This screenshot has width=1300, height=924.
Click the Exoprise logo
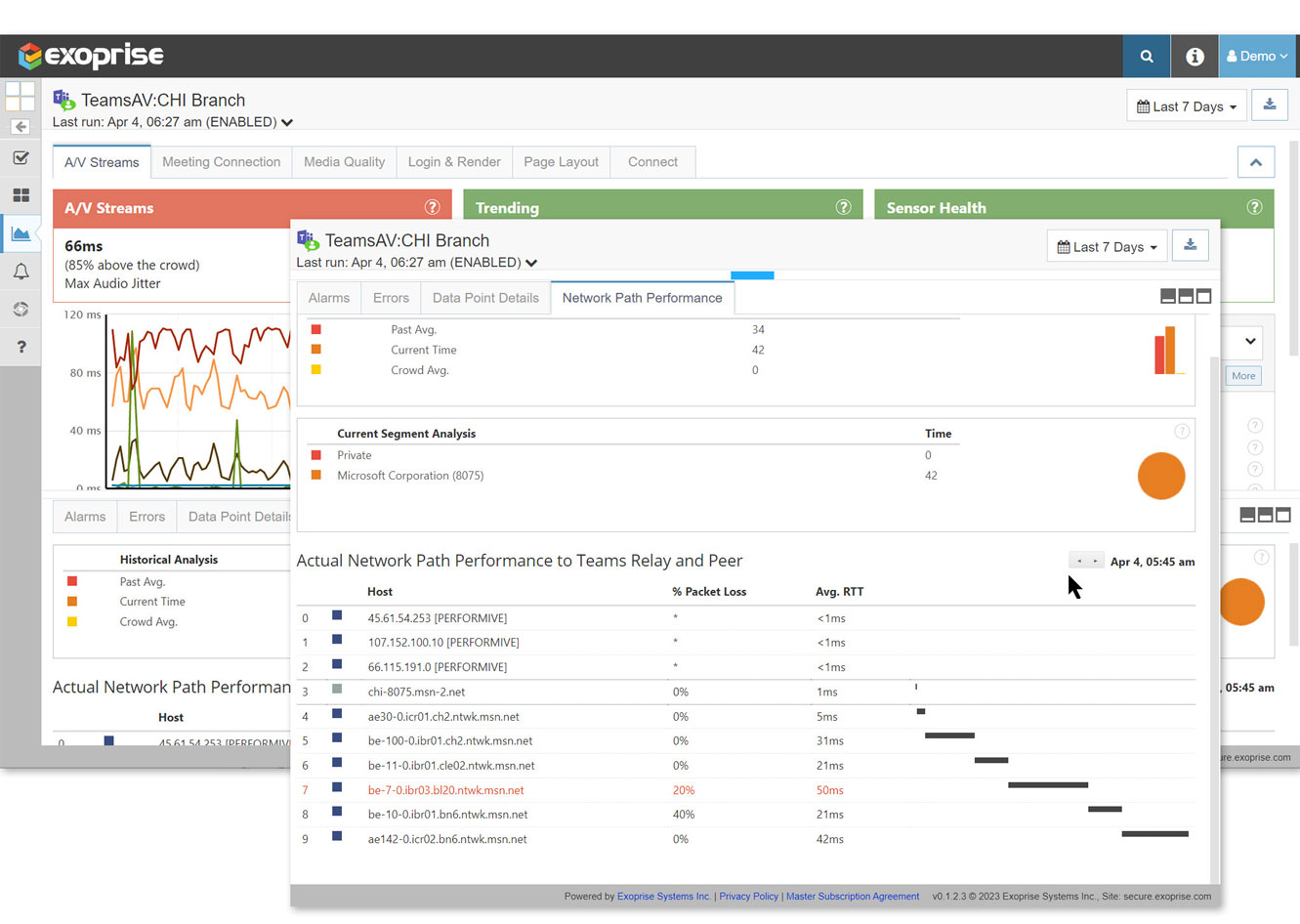tap(91, 56)
